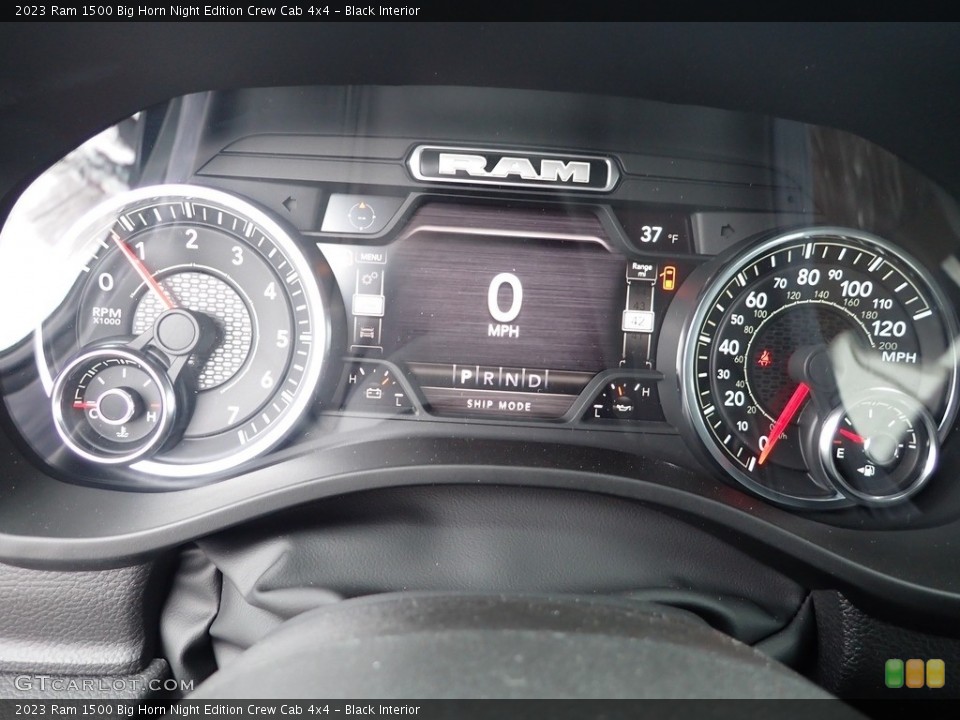960x720 pixels.
Task: Select the R gear indicator
Action: 489,378
